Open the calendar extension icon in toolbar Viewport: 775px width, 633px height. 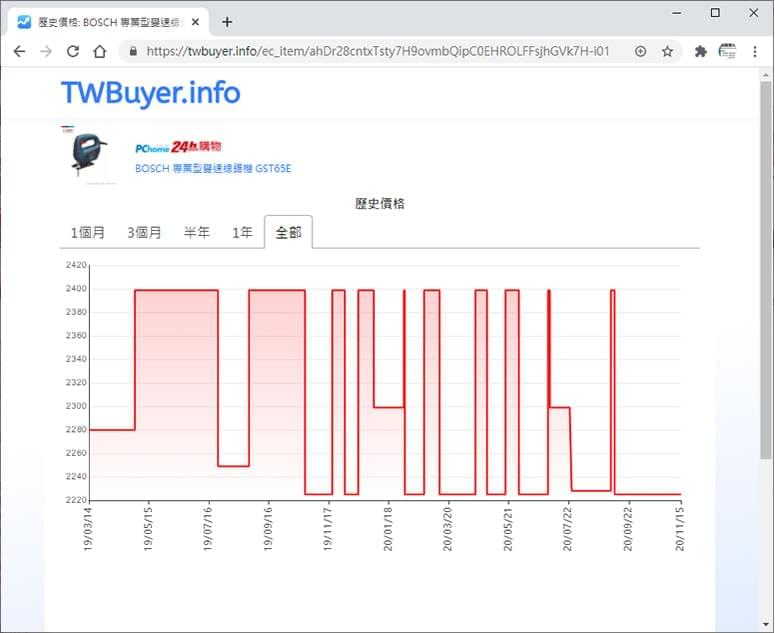(x=727, y=51)
